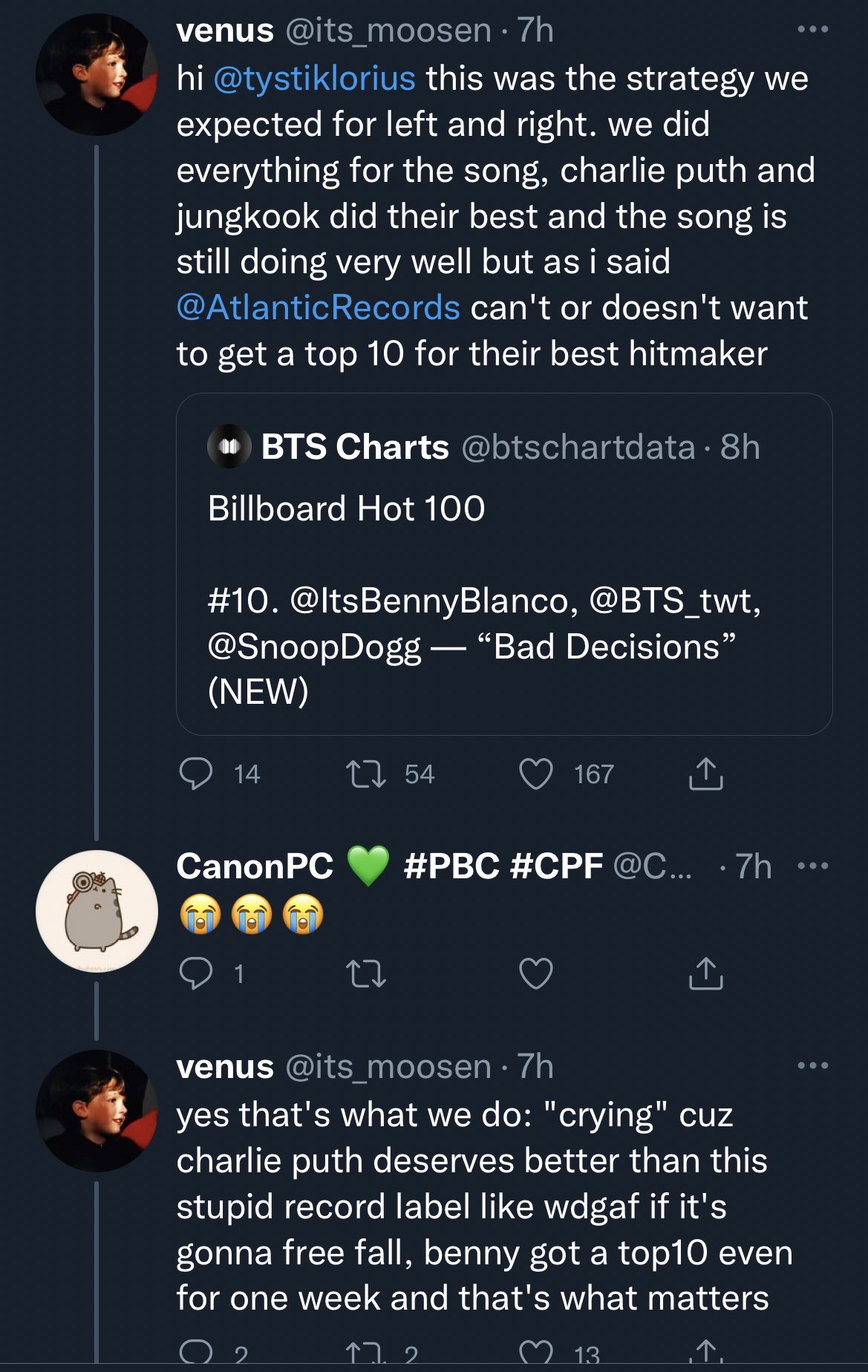Retweet CanonPC's crying emoji tweet
The width and height of the screenshot is (868, 1372).
(366, 973)
